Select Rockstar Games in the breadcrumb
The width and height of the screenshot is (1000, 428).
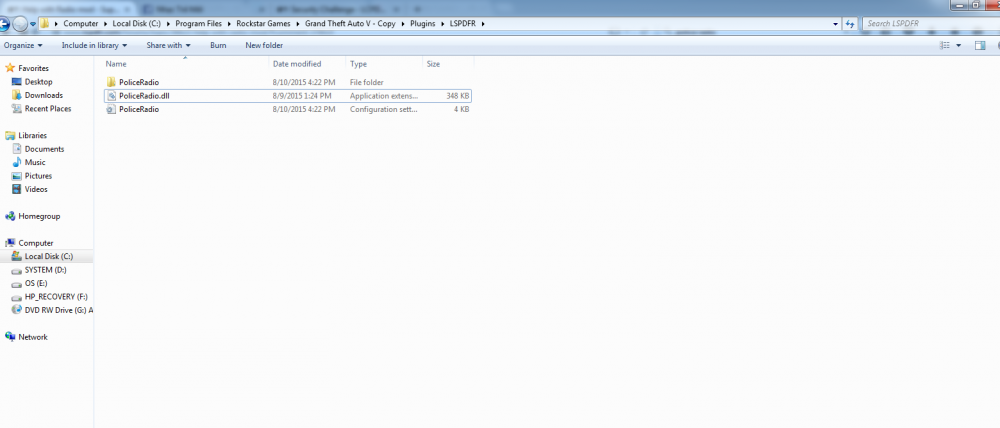pos(263,24)
